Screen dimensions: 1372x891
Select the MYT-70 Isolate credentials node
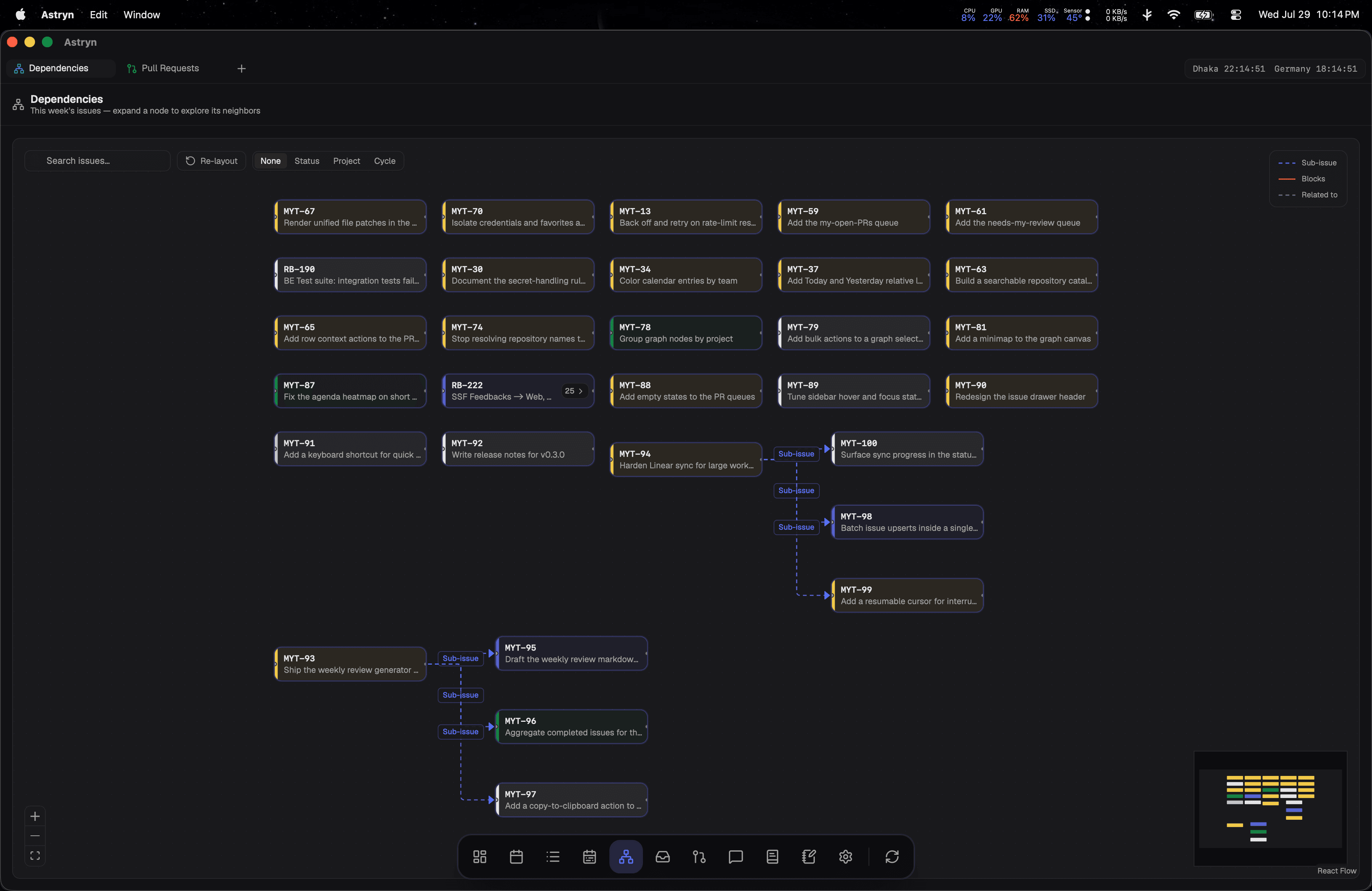click(x=518, y=217)
